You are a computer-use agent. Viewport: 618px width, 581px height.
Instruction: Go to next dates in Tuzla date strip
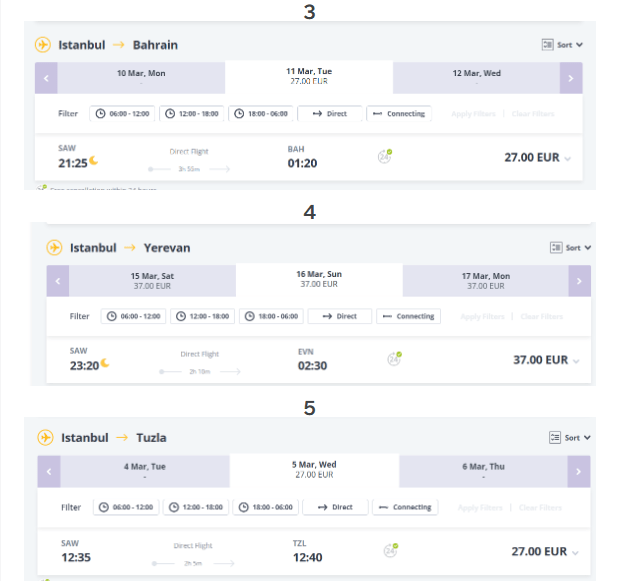579,471
